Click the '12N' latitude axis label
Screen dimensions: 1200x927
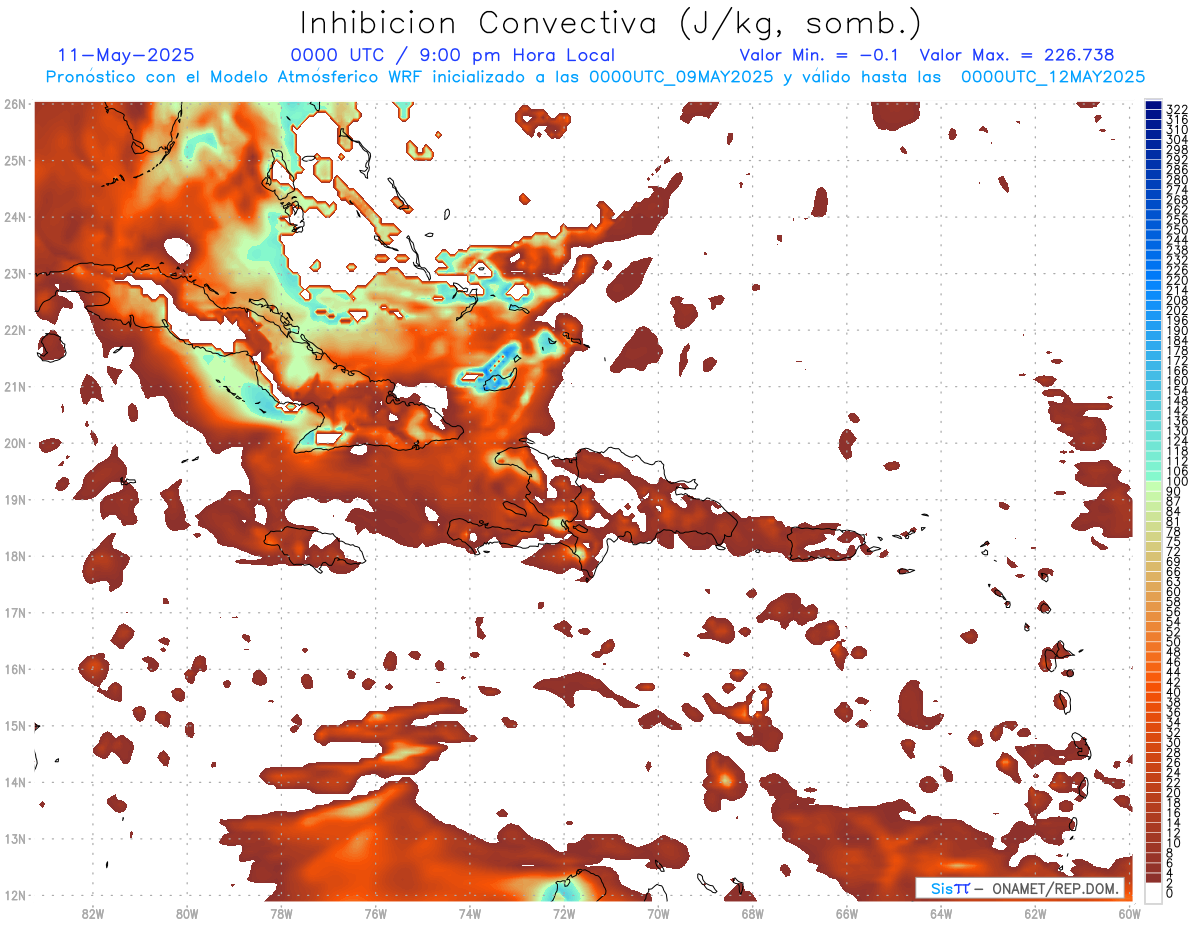(14, 895)
